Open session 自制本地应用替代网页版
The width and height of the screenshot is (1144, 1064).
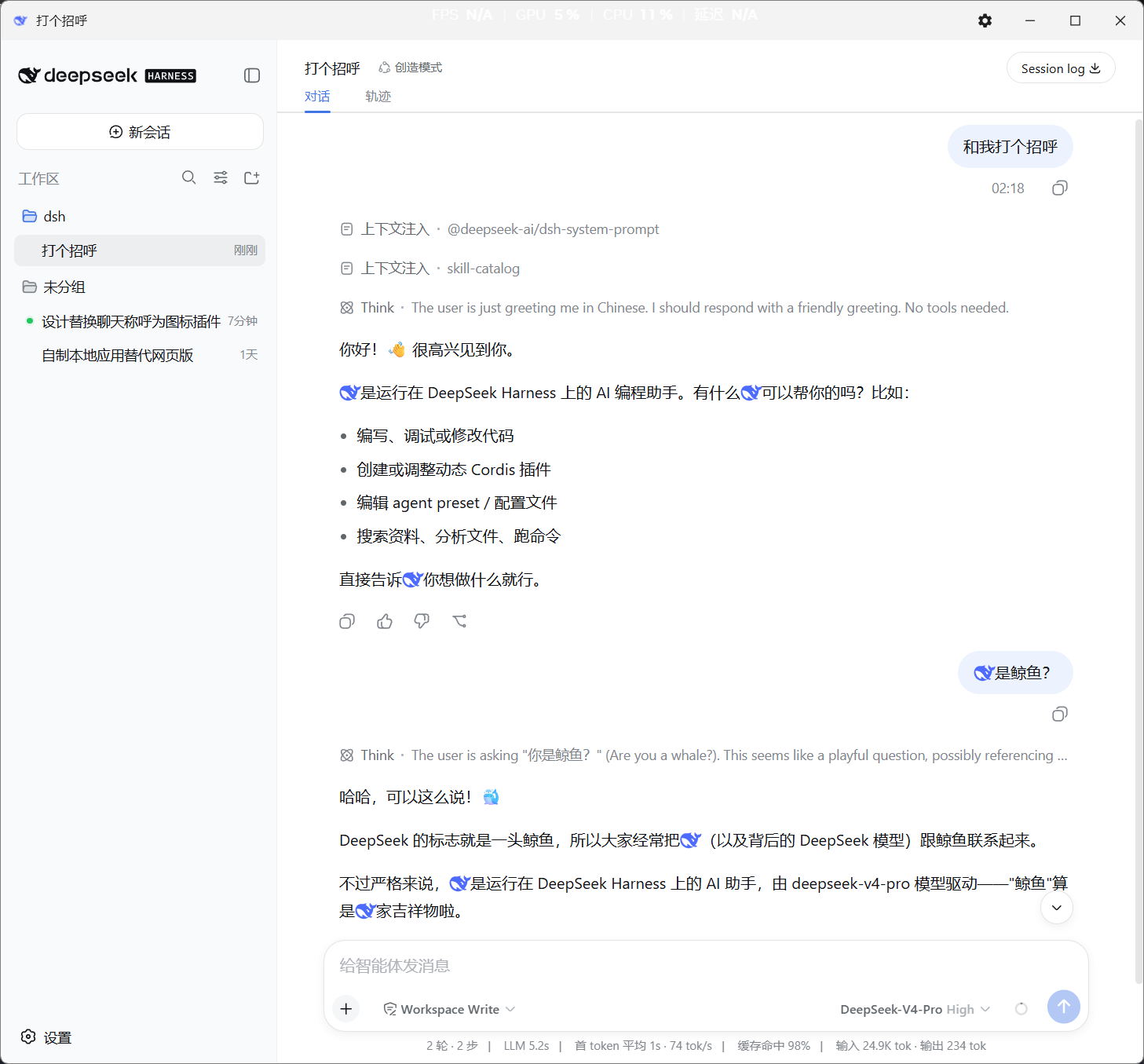pyautogui.click(x=140, y=355)
